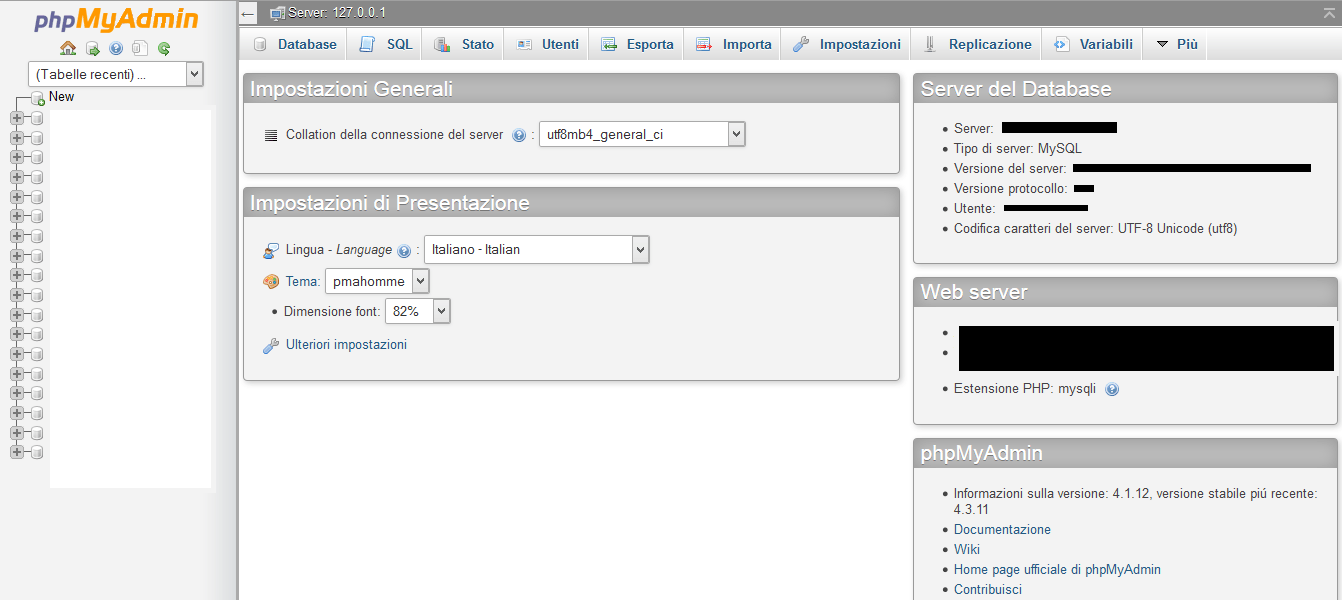The height and width of the screenshot is (600, 1342).
Task: Click the Dimensione font label
Action: click(332, 312)
